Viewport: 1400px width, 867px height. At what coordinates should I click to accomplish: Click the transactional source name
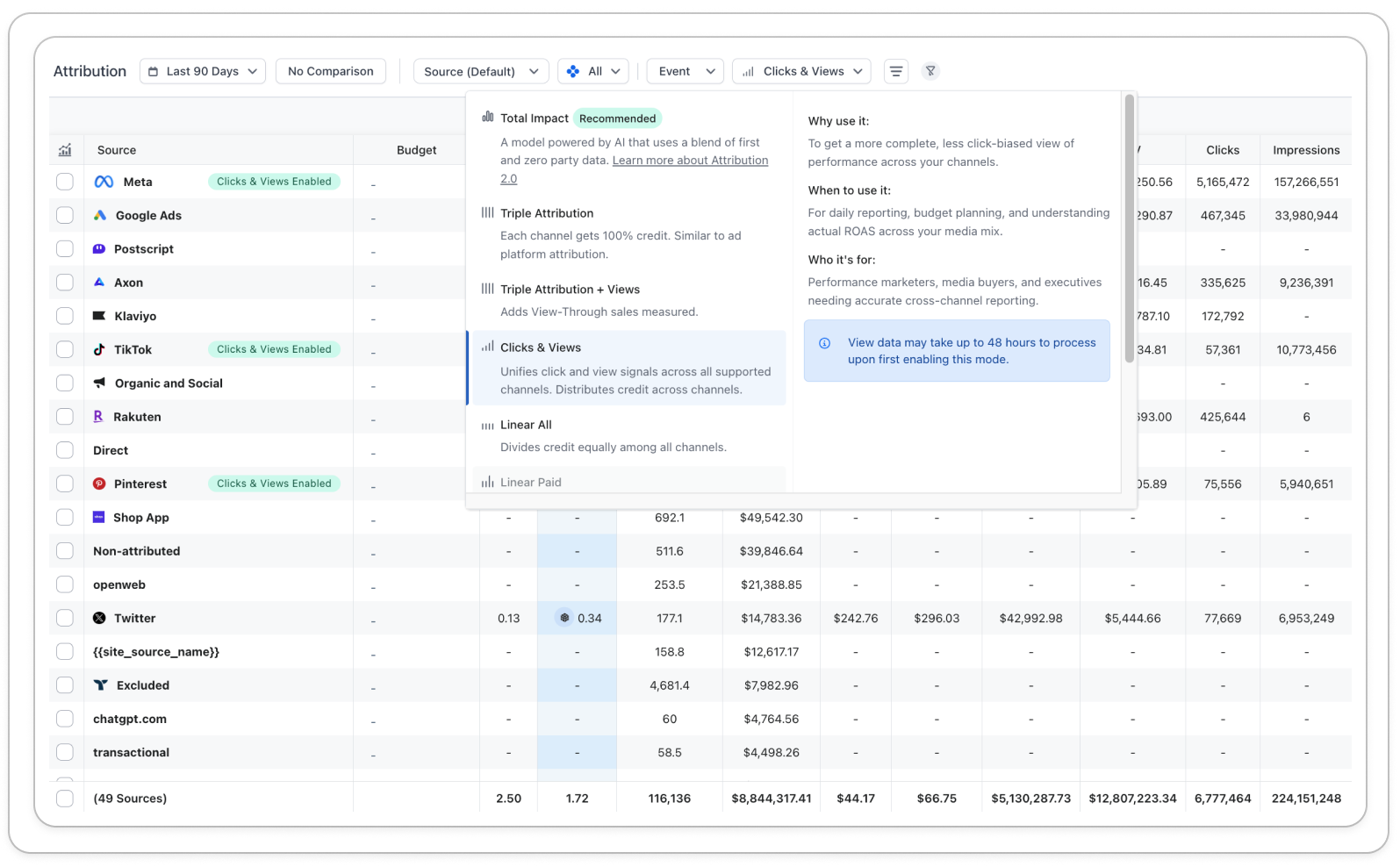[x=132, y=752]
